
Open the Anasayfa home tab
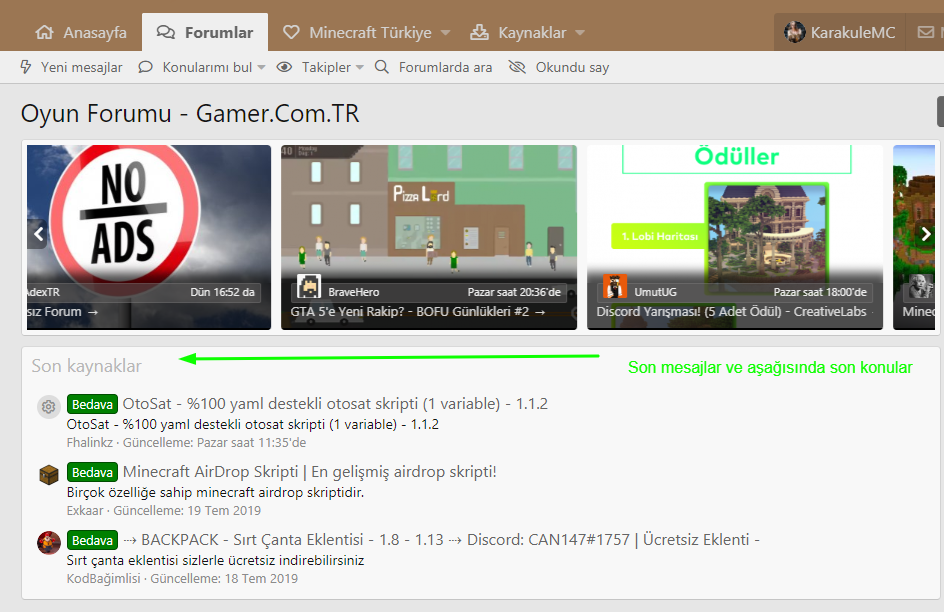[x=81, y=32]
